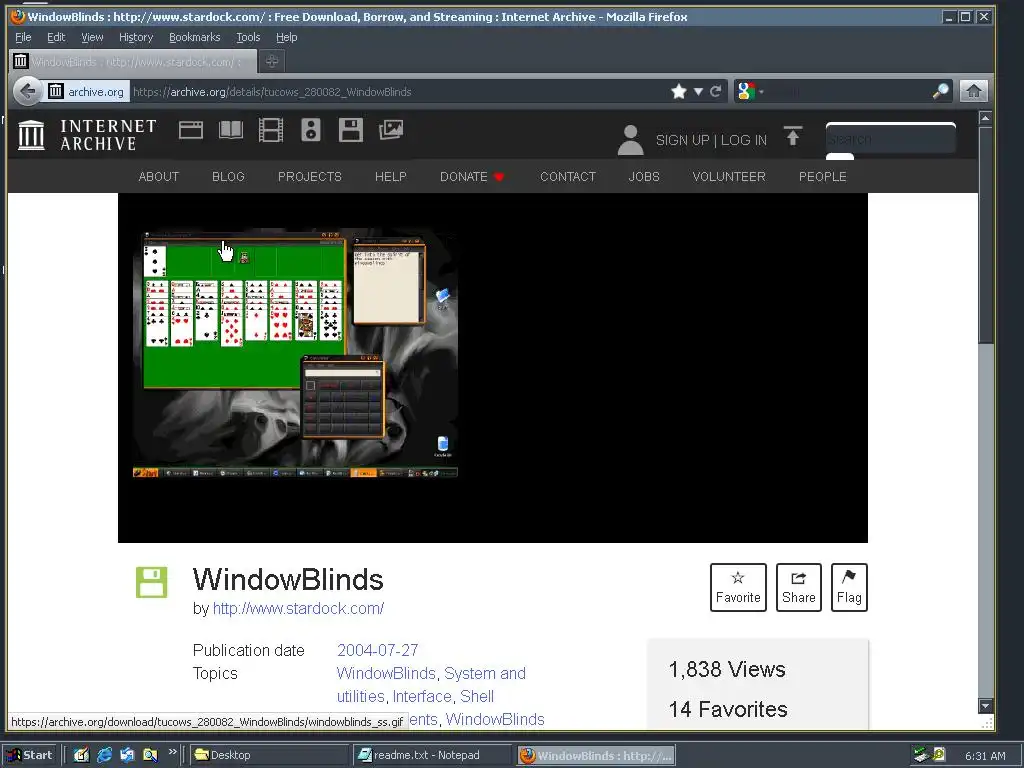The height and width of the screenshot is (768, 1024).
Task: Click the System and utilities topic link
Action: click(432, 684)
